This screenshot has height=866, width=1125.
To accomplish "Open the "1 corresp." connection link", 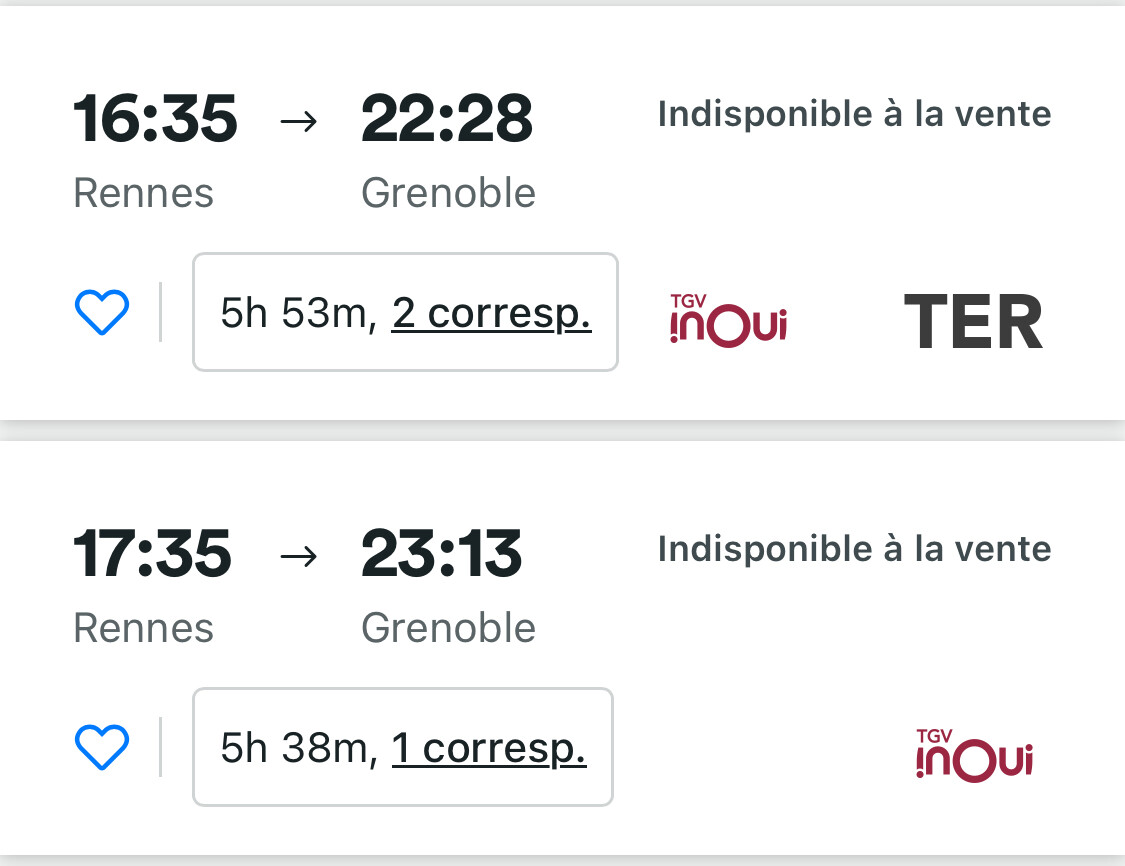I will pos(488,748).
